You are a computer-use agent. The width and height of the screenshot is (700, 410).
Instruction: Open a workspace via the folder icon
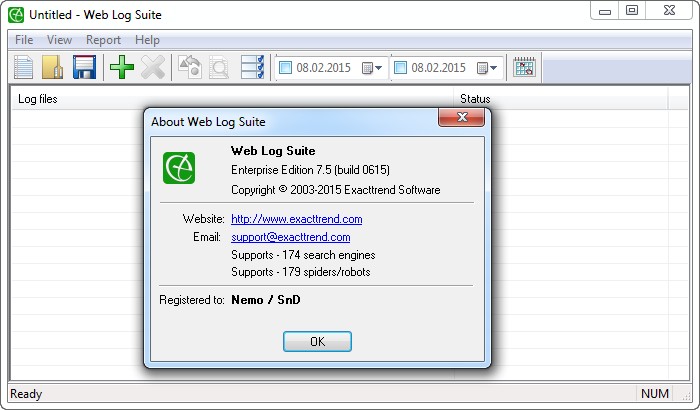click(x=53, y=67)
